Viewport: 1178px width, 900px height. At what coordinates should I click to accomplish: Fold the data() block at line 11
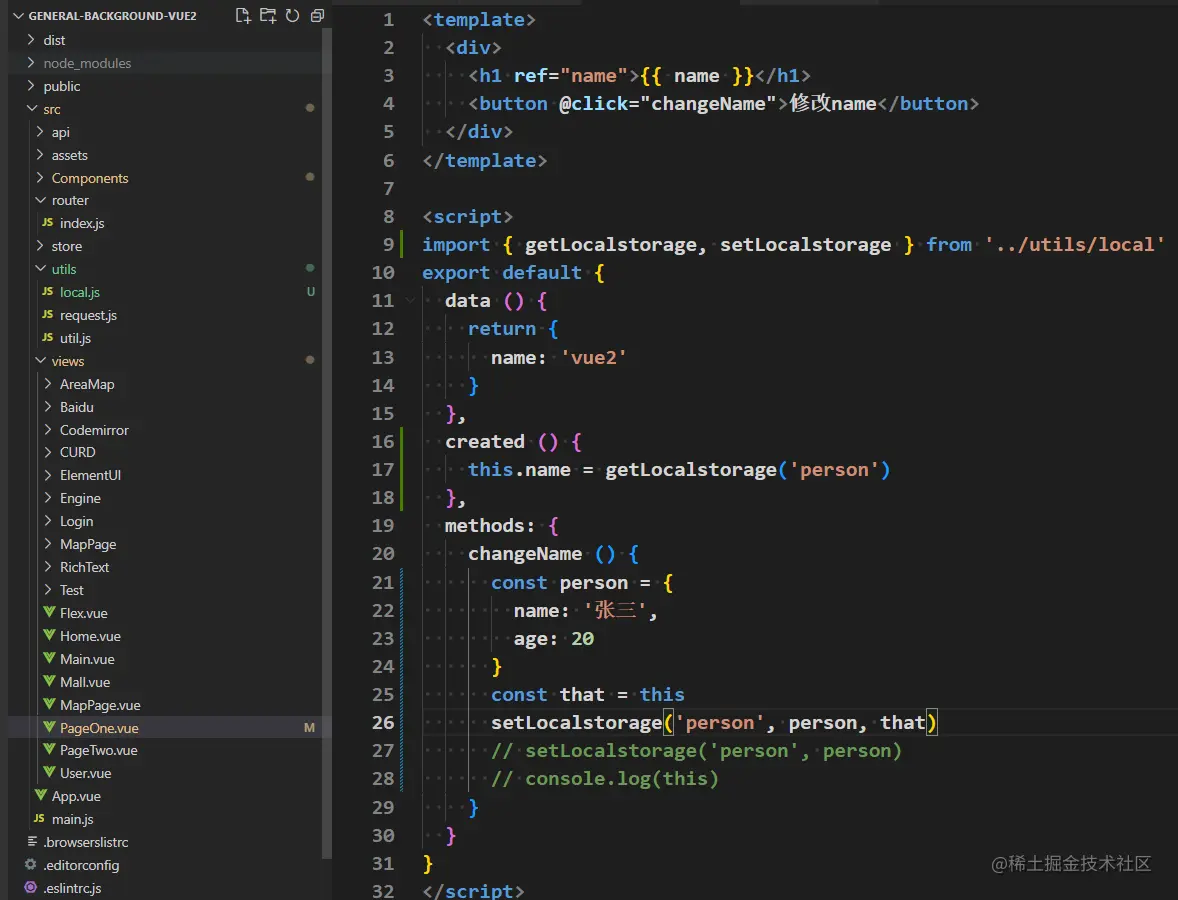click(x=410, y=300)
